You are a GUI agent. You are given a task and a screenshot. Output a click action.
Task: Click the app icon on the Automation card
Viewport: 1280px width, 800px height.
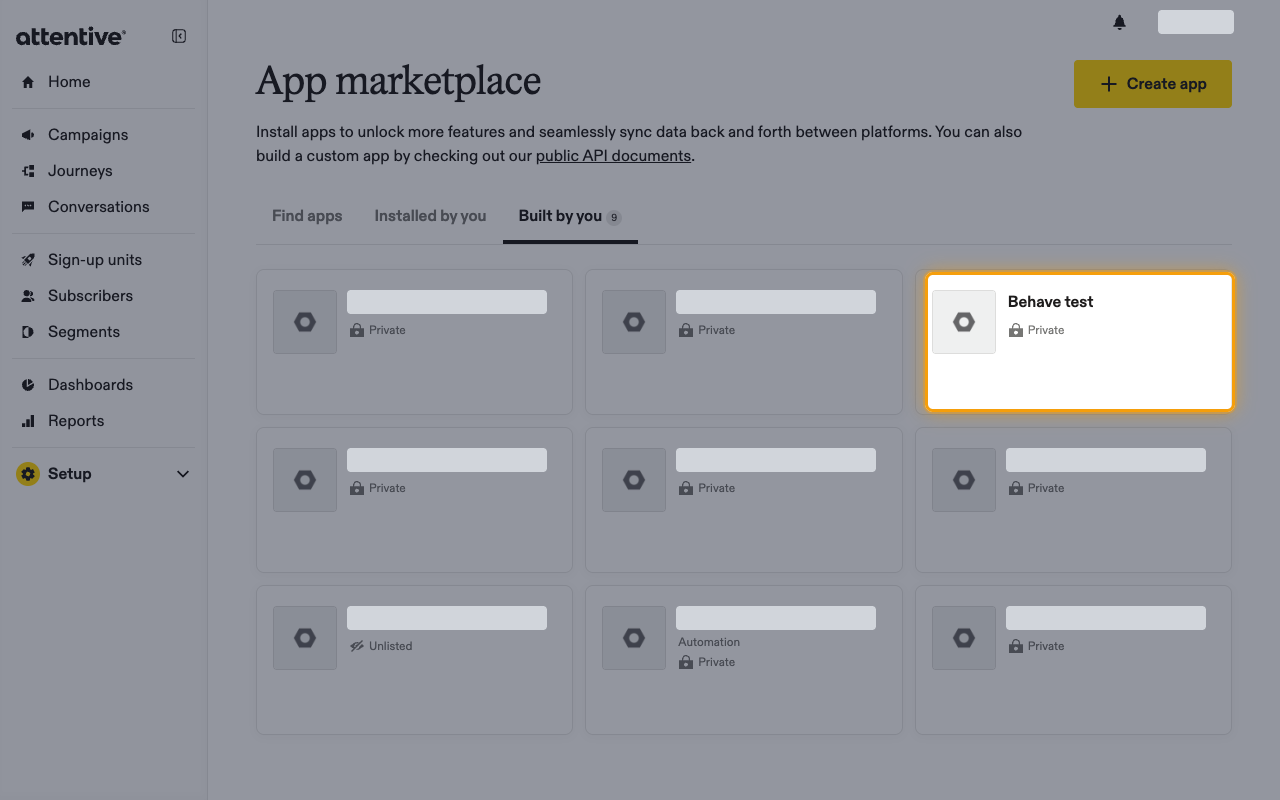[x=634, y=638]
